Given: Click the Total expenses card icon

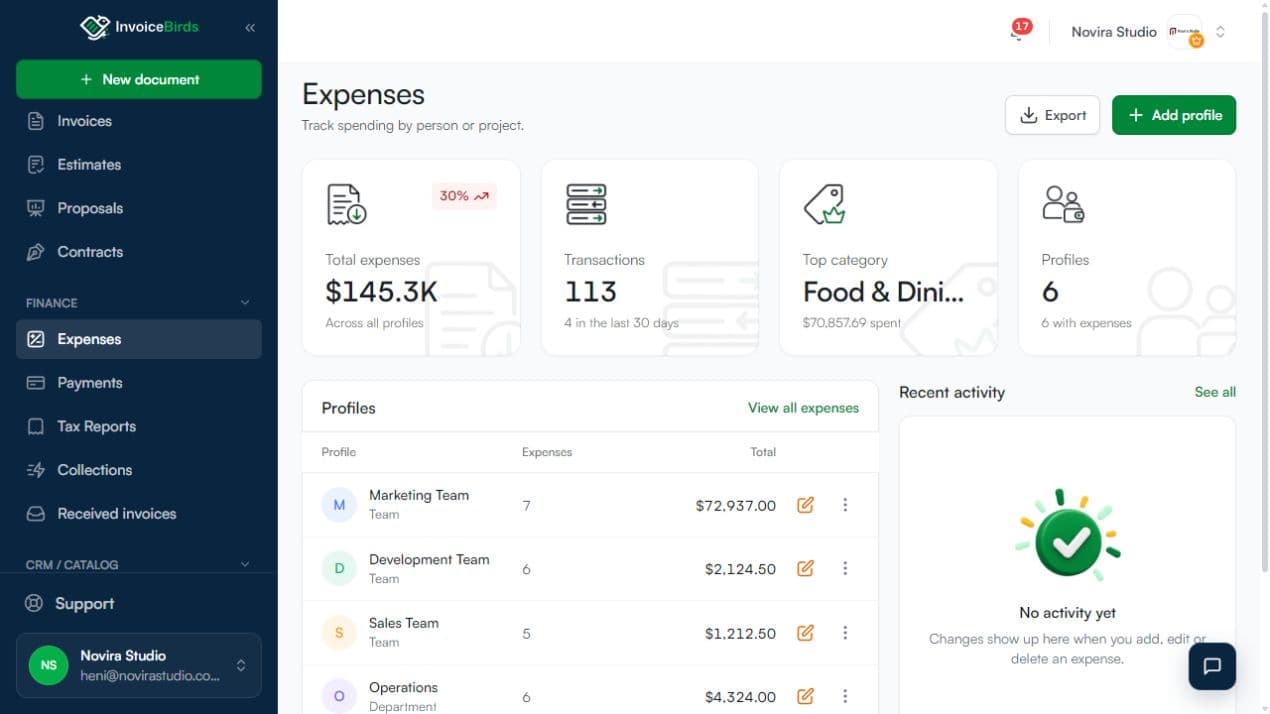Looking at the screenshot, I should (347, 204).
